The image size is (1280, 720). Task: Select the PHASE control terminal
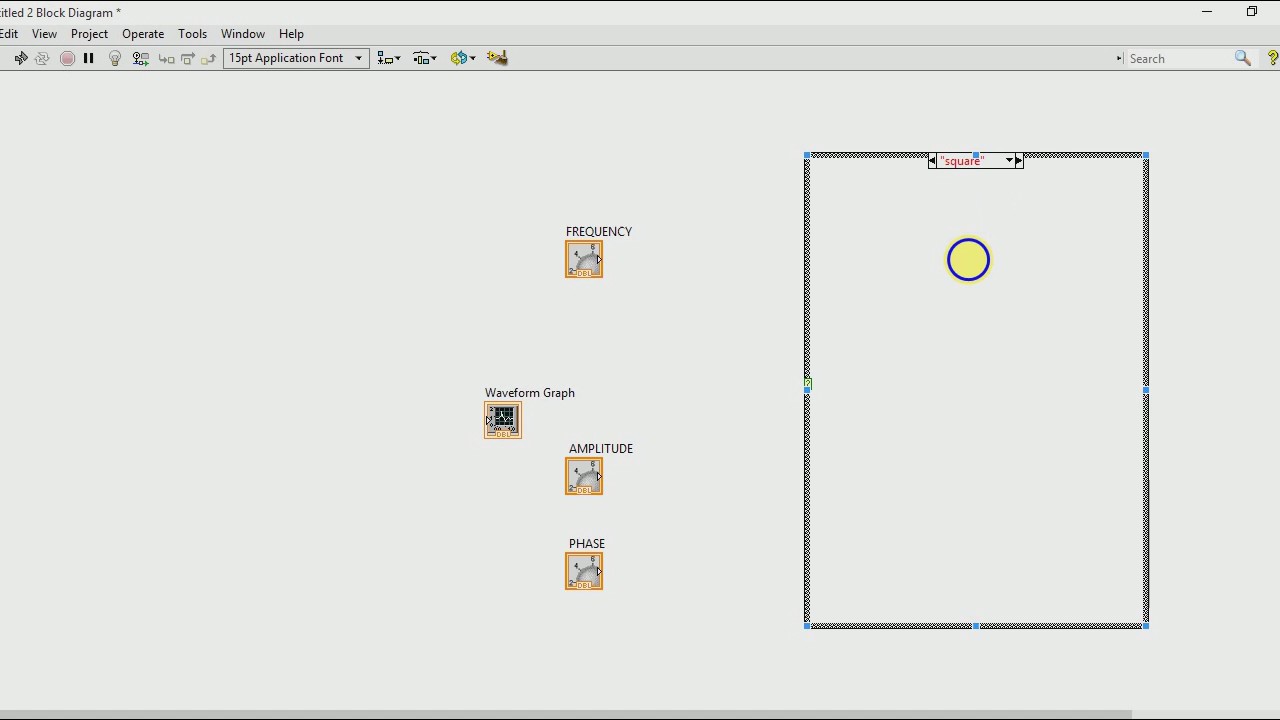tap(584, 571)
